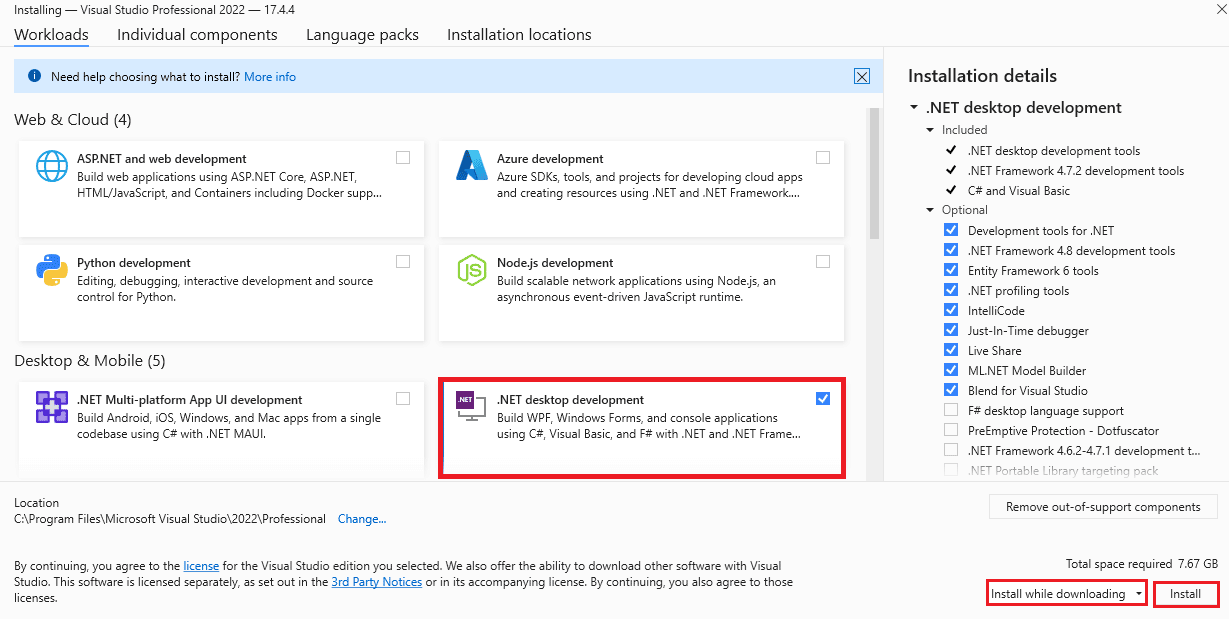Uncheck ML.NET Model Builder
Screen dimensions: 1229x619
(x=951, y=370)
